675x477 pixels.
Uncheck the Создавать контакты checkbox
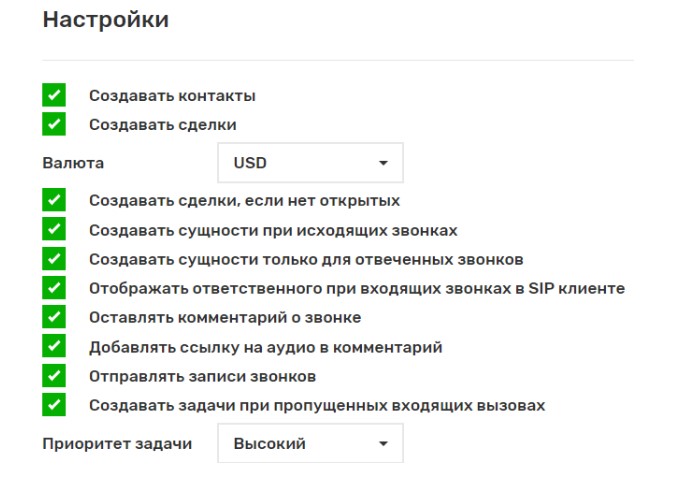click(54, 96)
